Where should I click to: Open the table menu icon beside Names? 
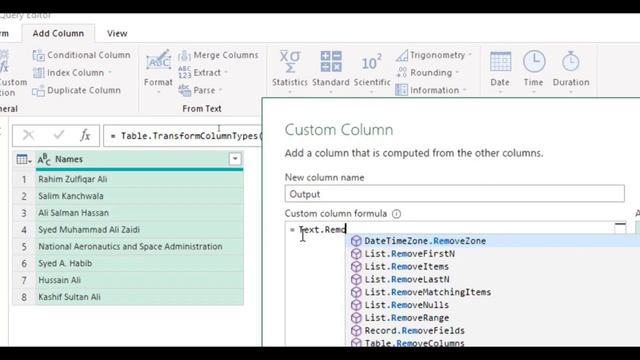coord(24,159)
